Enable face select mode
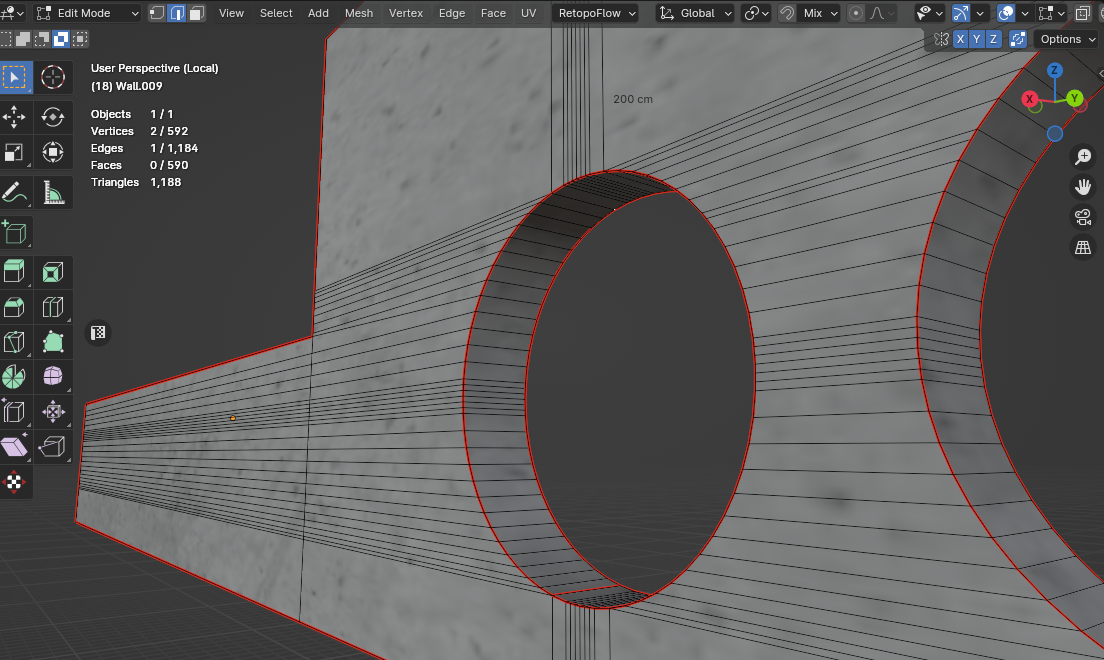 coord(196,13)
